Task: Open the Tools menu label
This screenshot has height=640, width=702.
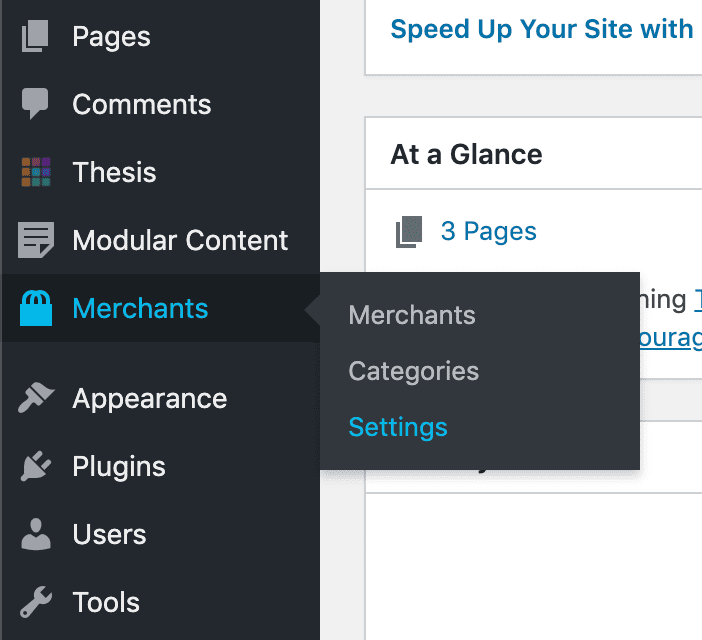Action: pos(106,602)
